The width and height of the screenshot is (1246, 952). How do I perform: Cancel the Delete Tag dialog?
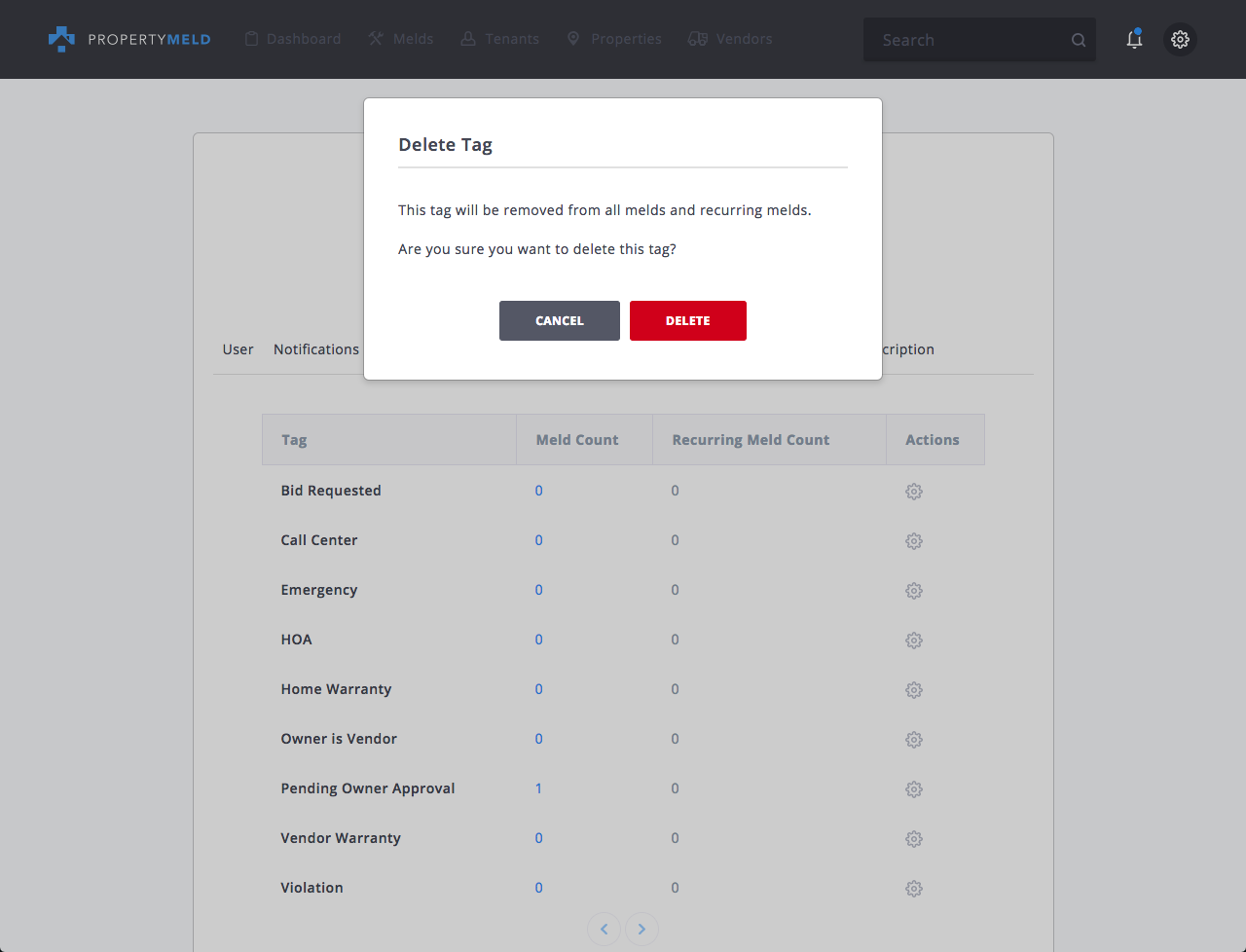(560, 320)
